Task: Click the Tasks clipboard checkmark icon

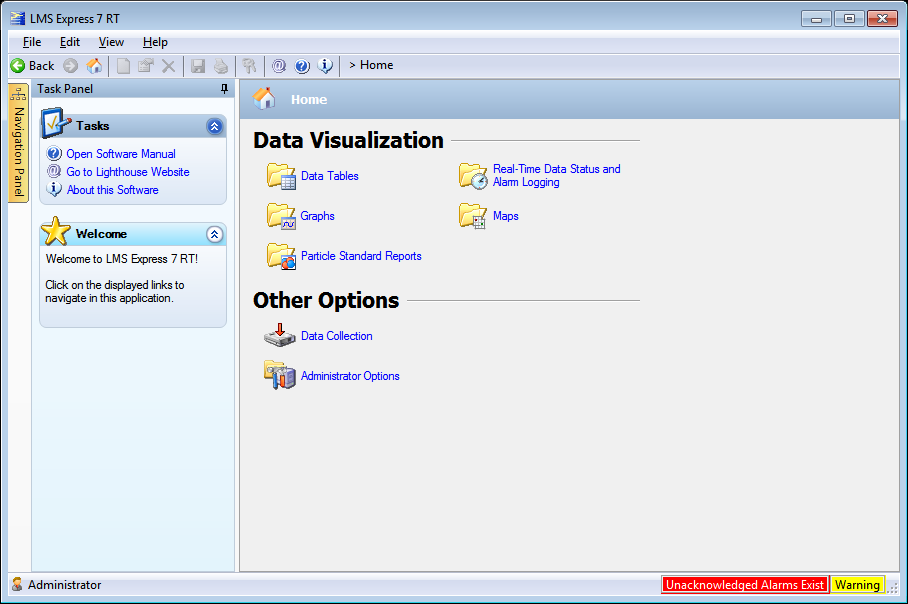Action: click(x=56, y=122)
